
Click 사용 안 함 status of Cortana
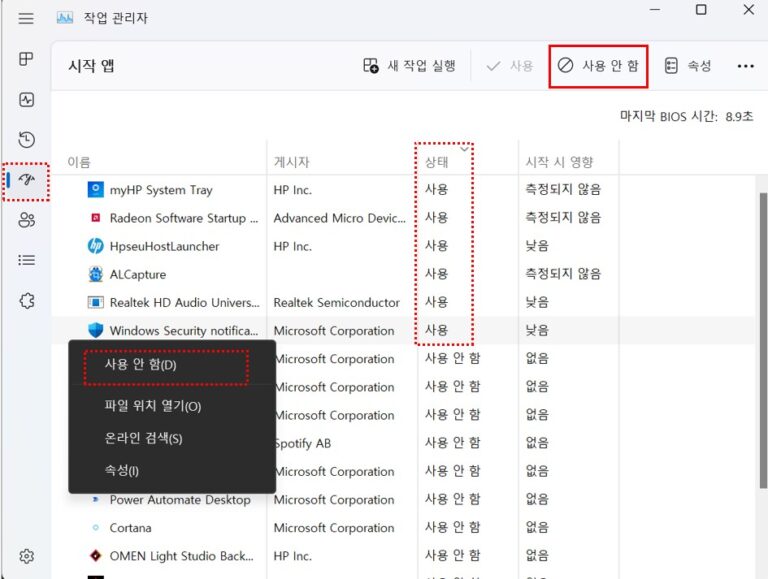452,528
